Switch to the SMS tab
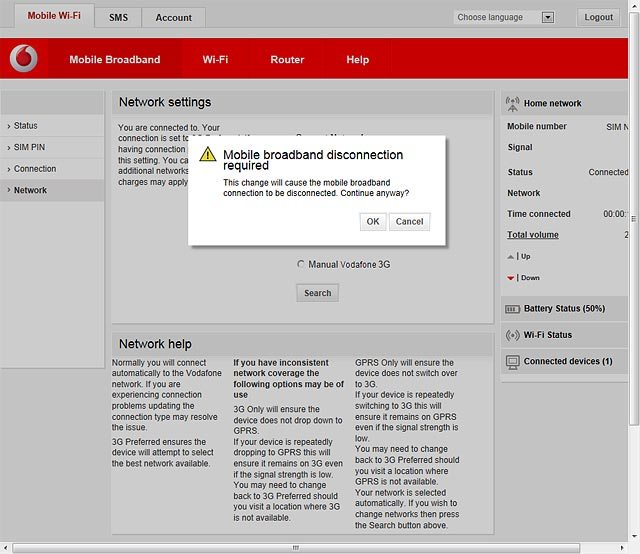This screenshot has height=554, width=640. [x=118, y=18]
